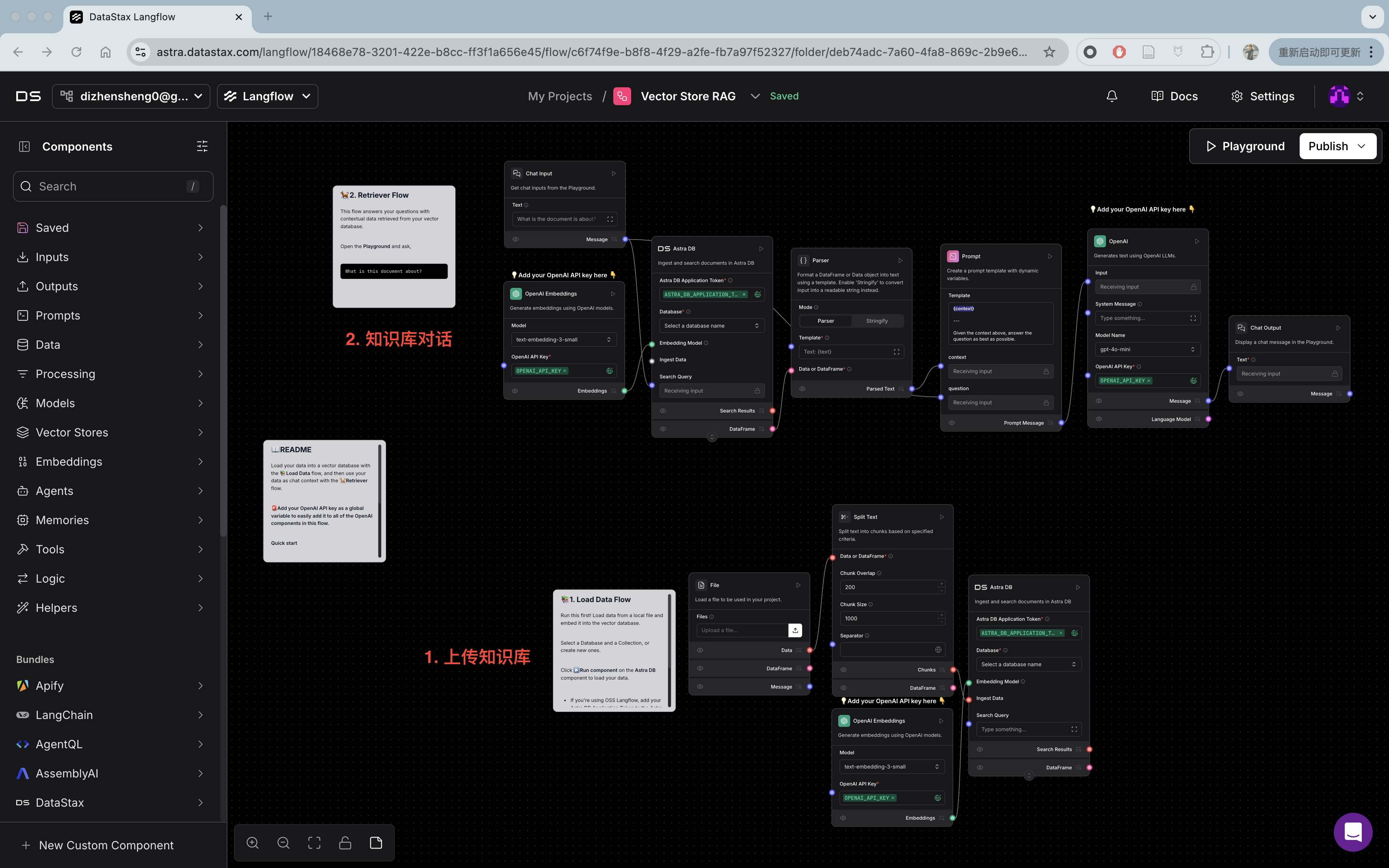The height and width of the screenshot is (868, 1389).
Task: Open retriever Astra DB database dropdown
Action: coord(712,326)
